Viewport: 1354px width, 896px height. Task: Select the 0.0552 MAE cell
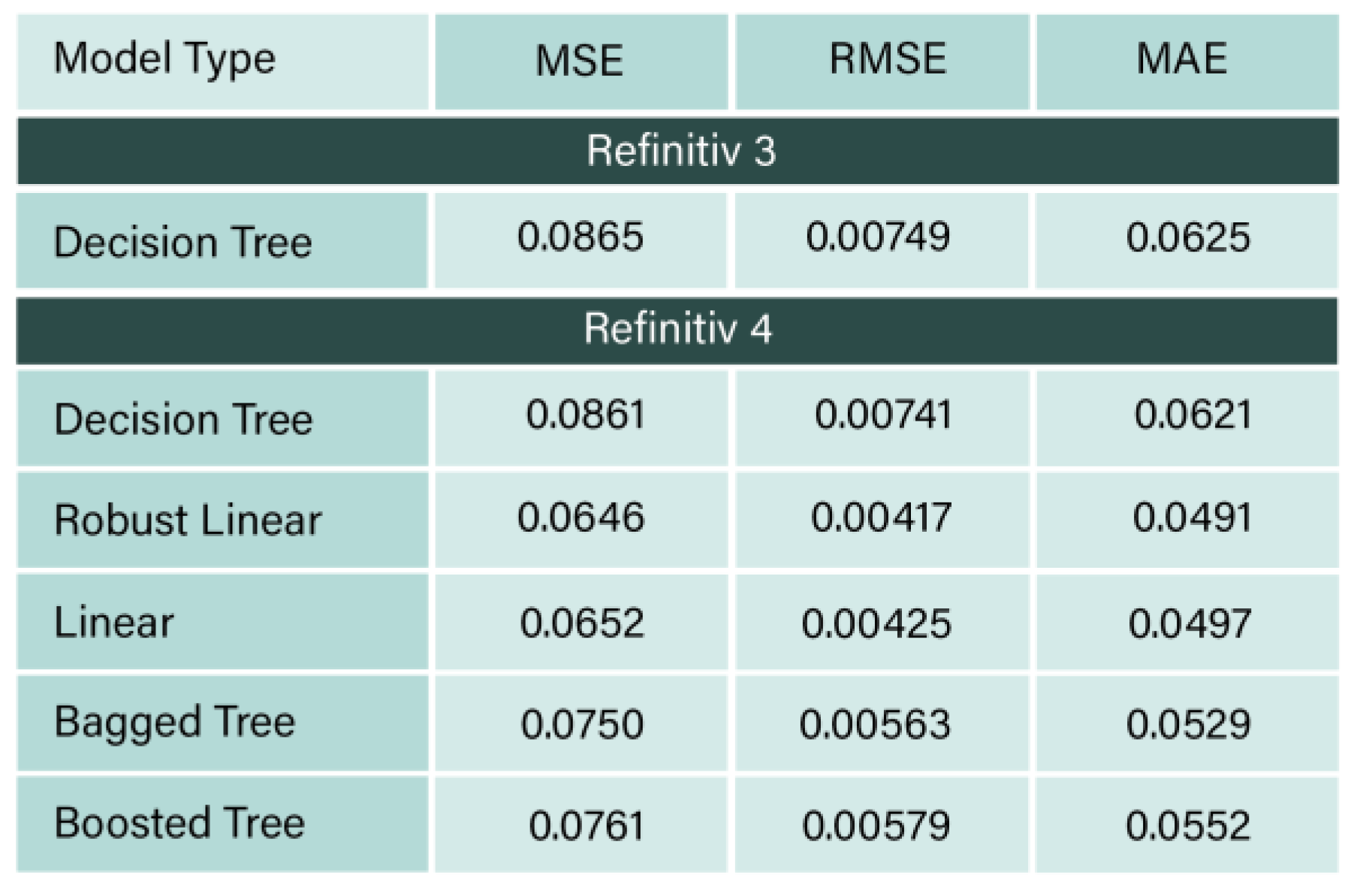[1187, 825]
